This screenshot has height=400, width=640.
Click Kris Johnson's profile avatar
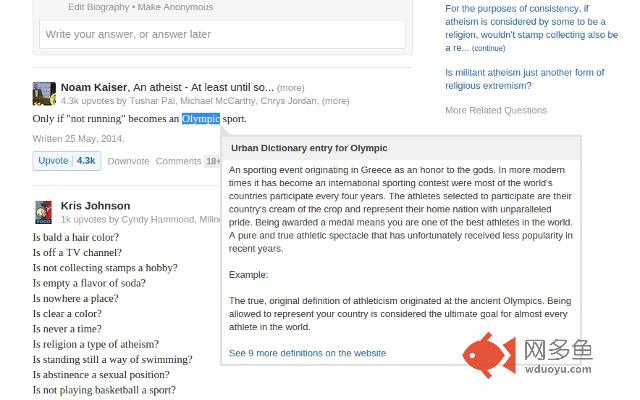tap(44, 212)
